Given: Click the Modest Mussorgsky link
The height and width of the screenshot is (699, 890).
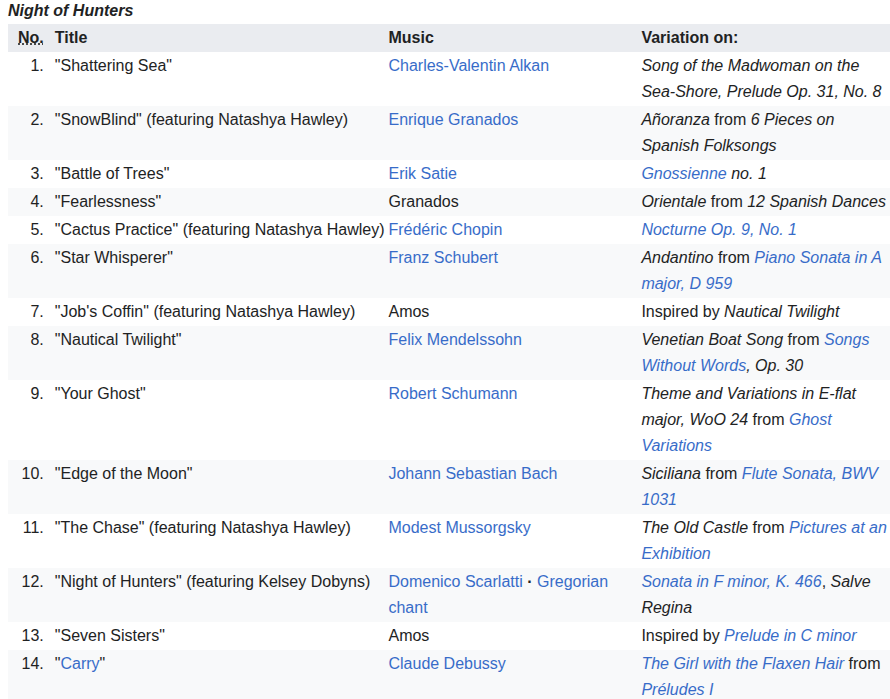Looking at the screenshot, I should pyautogui.click(x=459, y=528).
